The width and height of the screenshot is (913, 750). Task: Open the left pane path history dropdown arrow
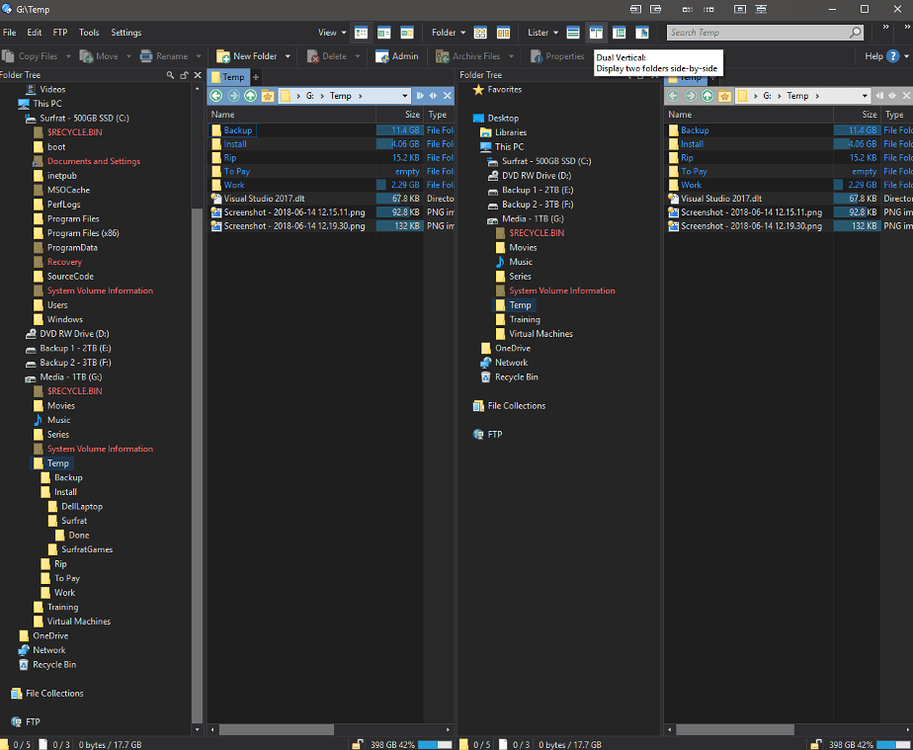point(405,96)
